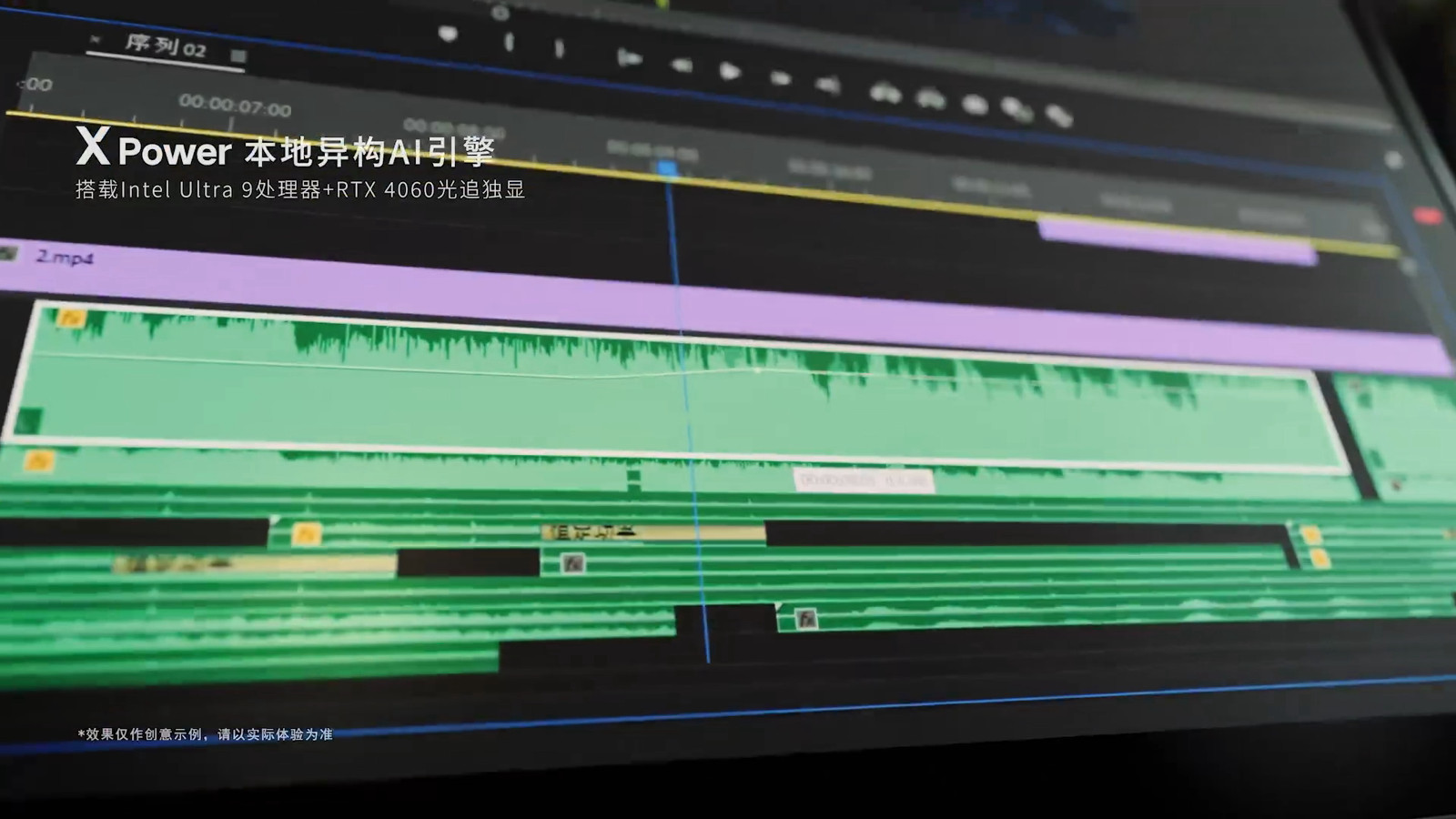Click the gray fx badge on the lowest audio clip
1456x819 pixels.
805,620
